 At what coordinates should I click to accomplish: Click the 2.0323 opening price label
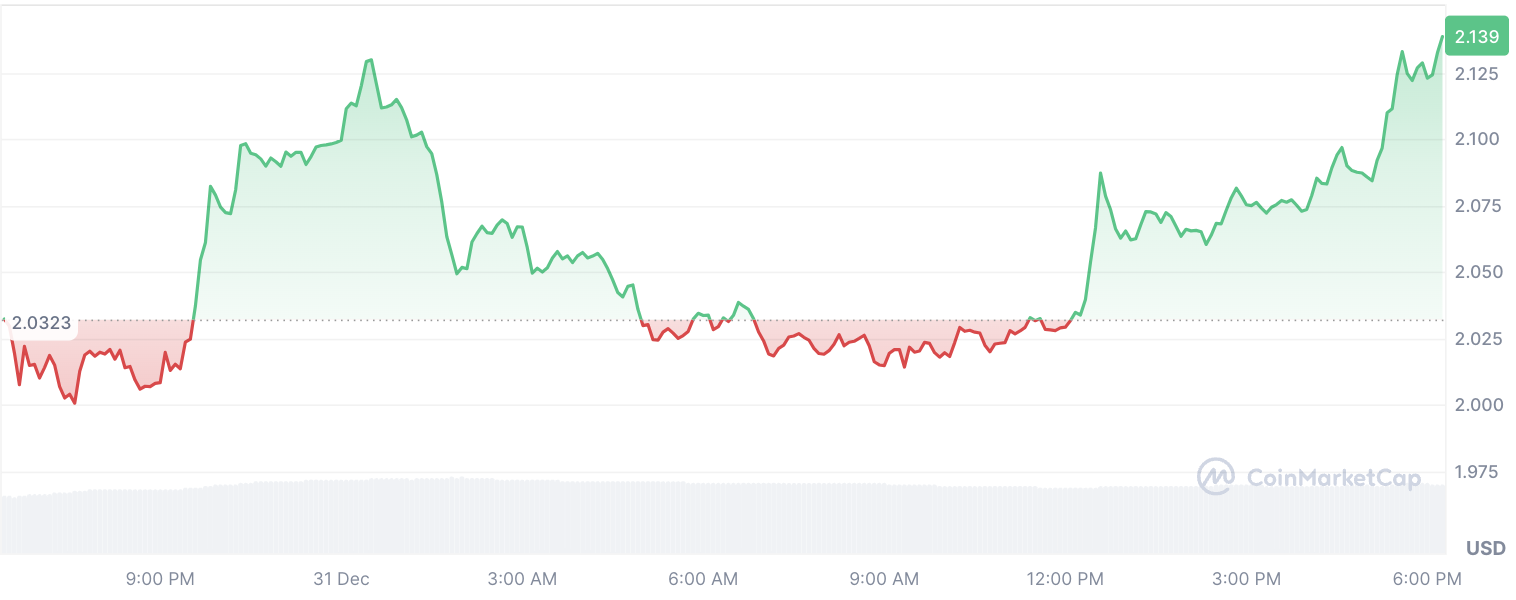tap(41, 323)
